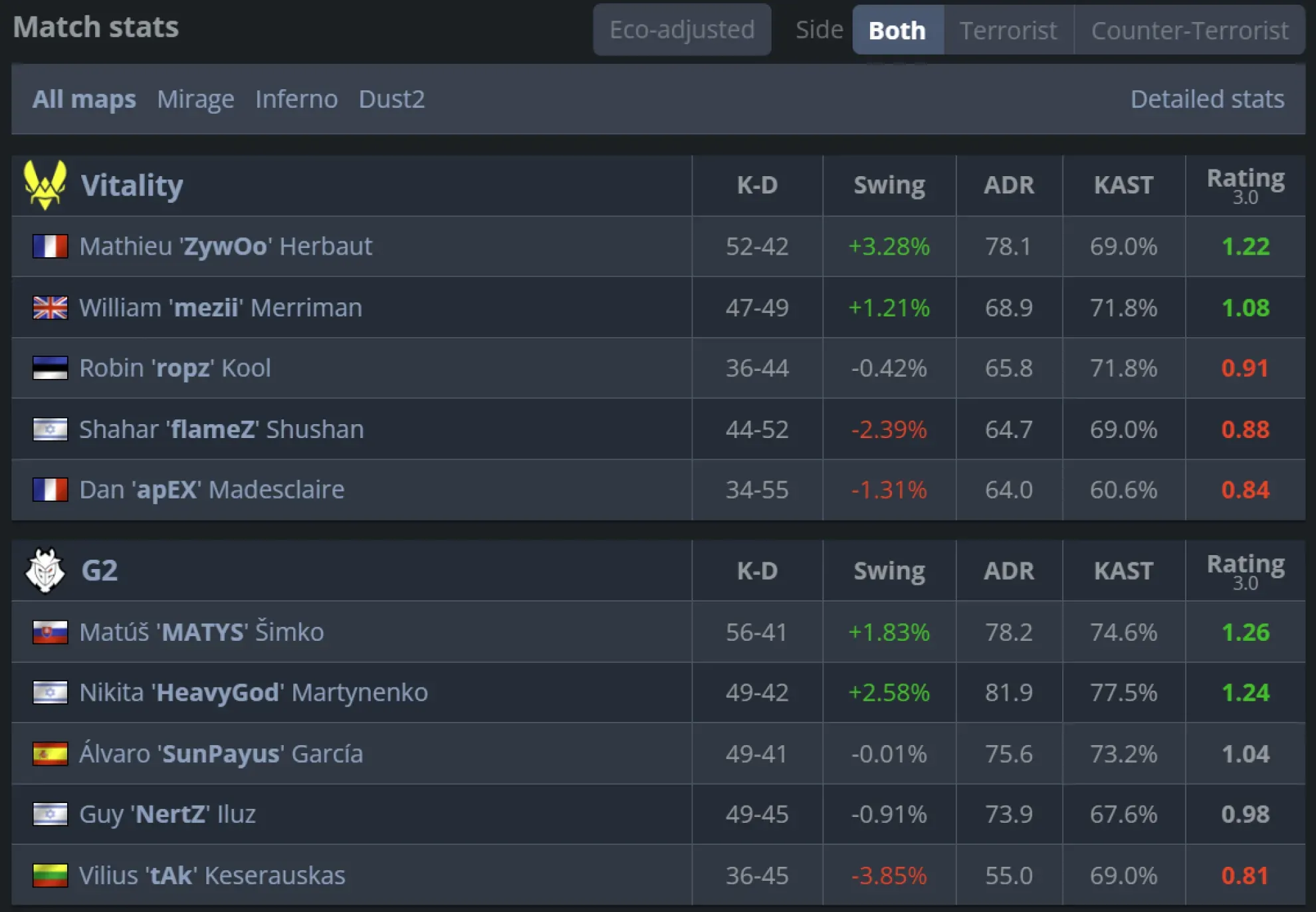Click the Slovak flag next to MATYS
This screenshot has height=912, width=1316.
click(x=51, y=632)
